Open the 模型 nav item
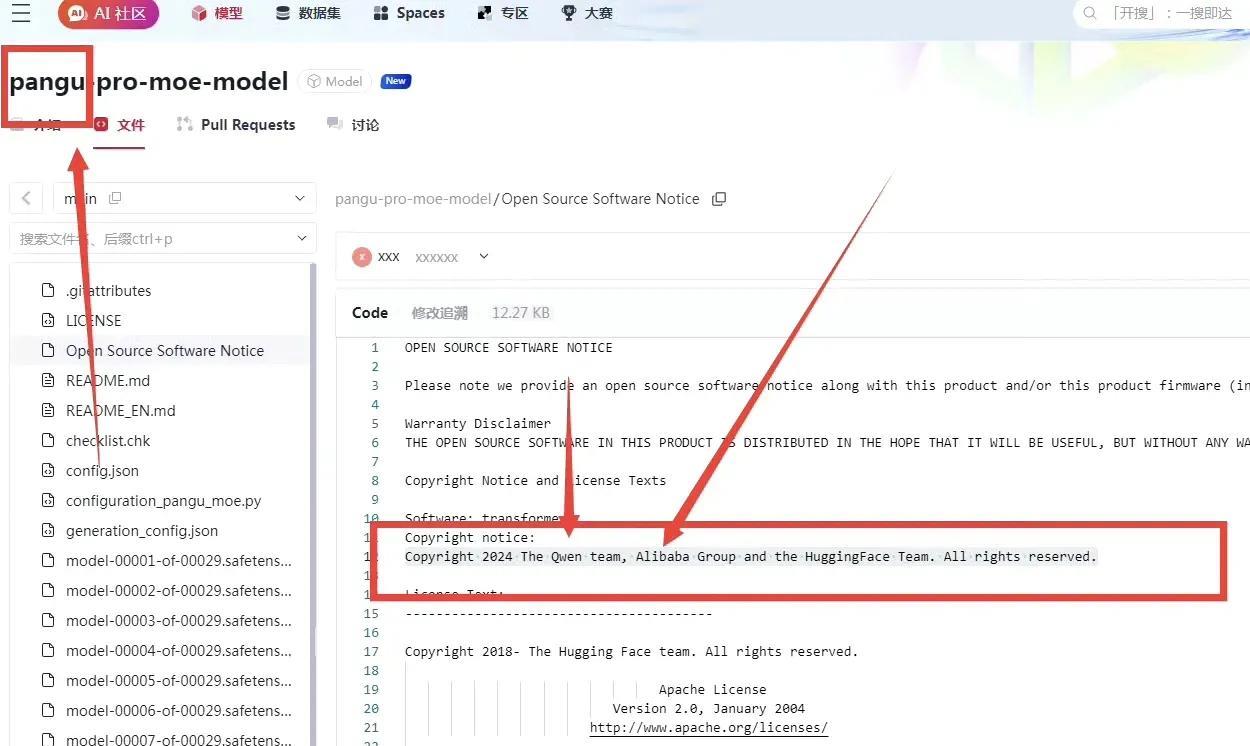 [217, 13]
